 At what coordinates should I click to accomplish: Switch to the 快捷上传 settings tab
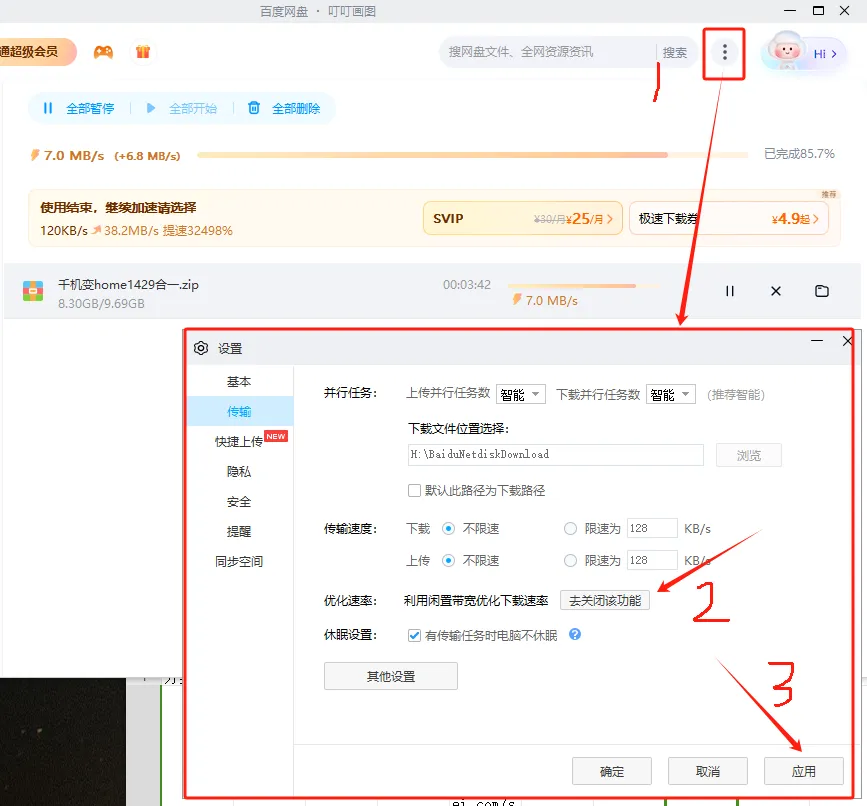point(239,441)
